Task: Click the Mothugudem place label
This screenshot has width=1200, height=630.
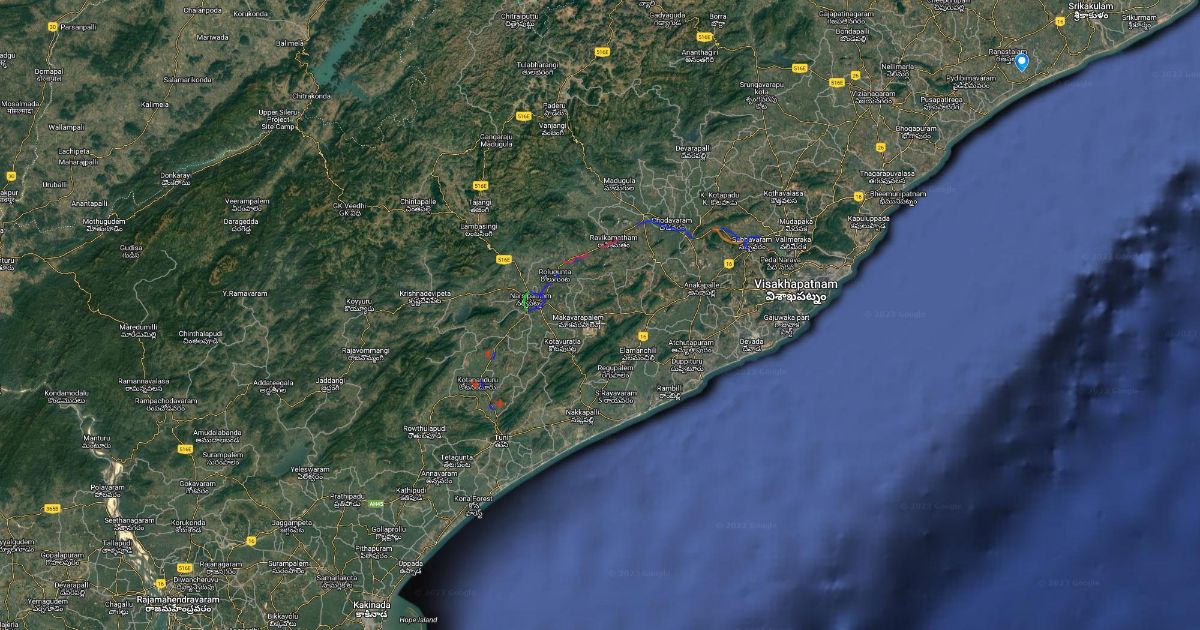Action: click(x=104, y=224)
